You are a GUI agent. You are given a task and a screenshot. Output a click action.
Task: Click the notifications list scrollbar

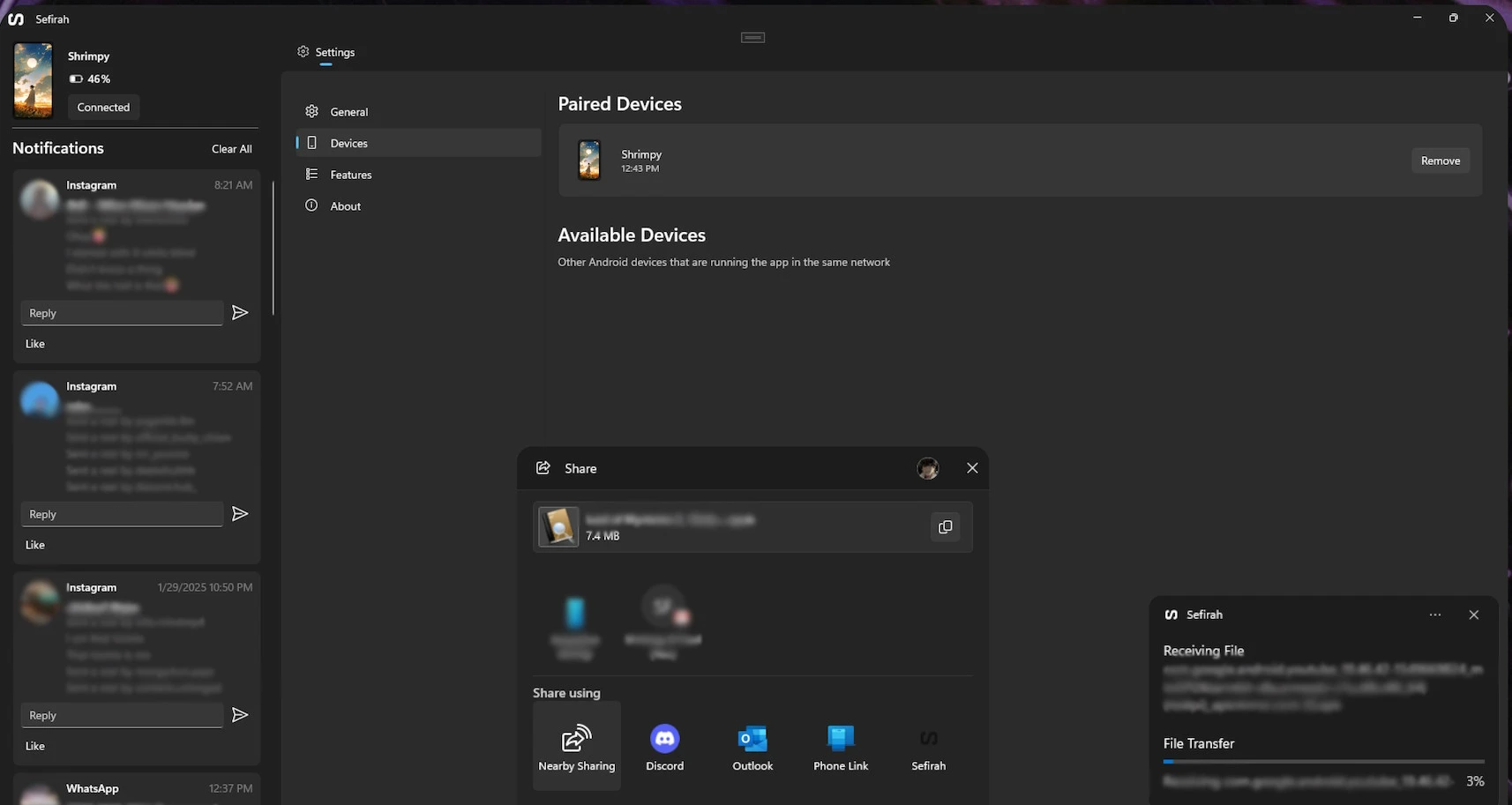click(273, 248)
